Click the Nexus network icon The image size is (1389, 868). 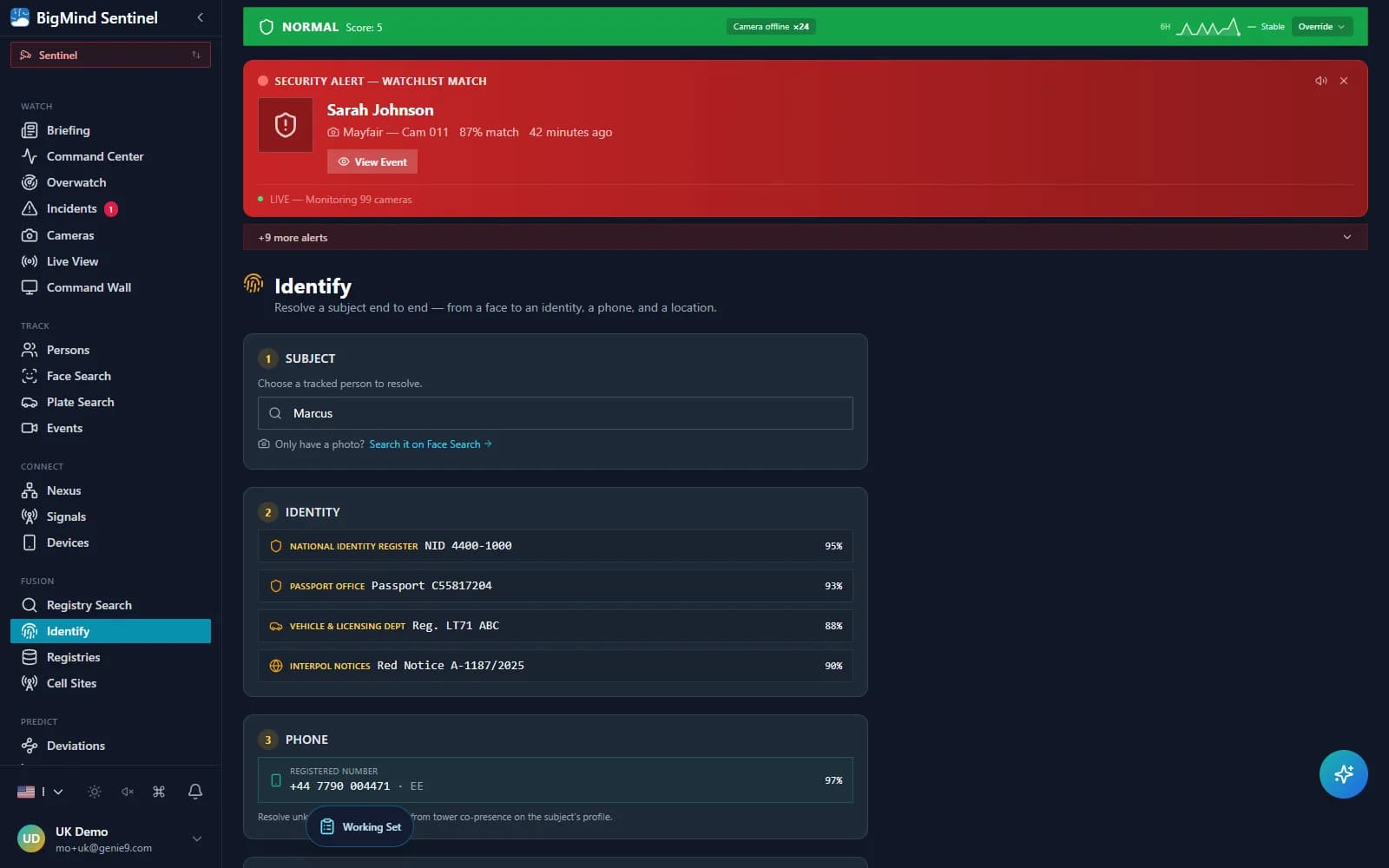tap(30, 490)
